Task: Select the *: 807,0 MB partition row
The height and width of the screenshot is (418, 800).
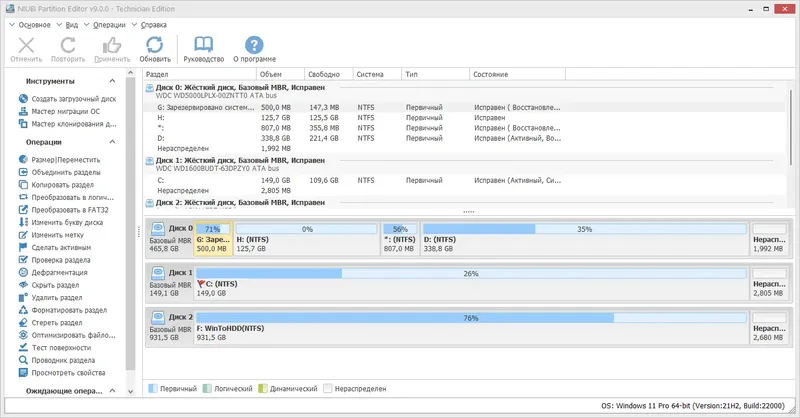Action: click(x=464, y=128)
